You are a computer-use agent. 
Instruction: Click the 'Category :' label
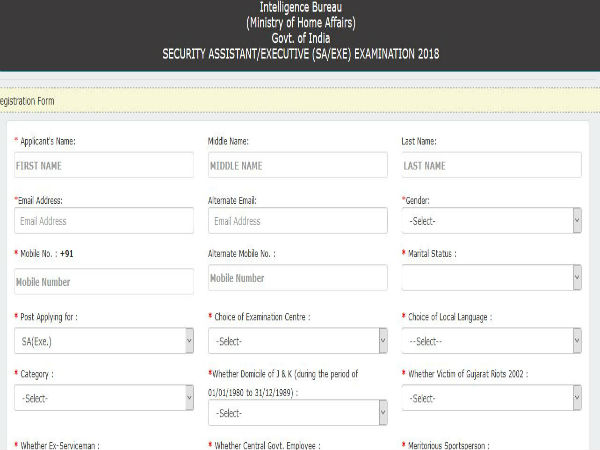37,374
